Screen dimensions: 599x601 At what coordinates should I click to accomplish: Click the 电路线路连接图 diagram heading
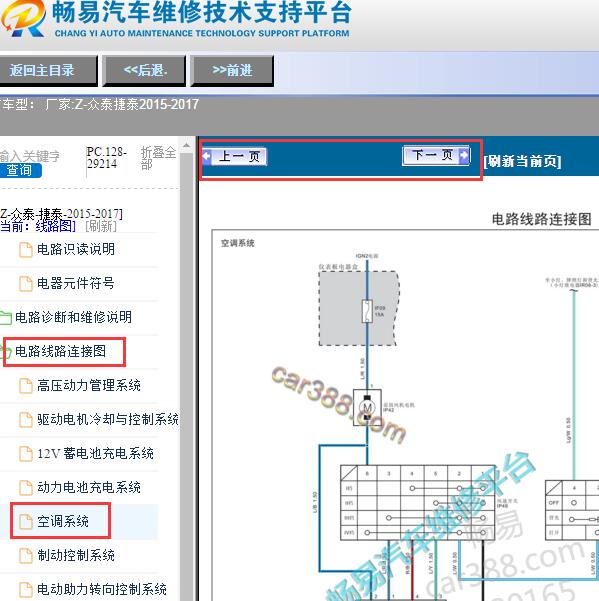click(541, 219)
